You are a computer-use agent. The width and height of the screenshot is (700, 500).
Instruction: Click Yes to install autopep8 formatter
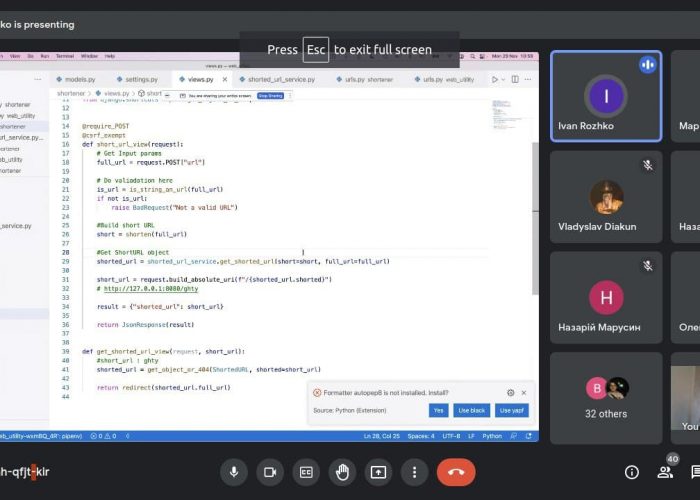[438, 411]
